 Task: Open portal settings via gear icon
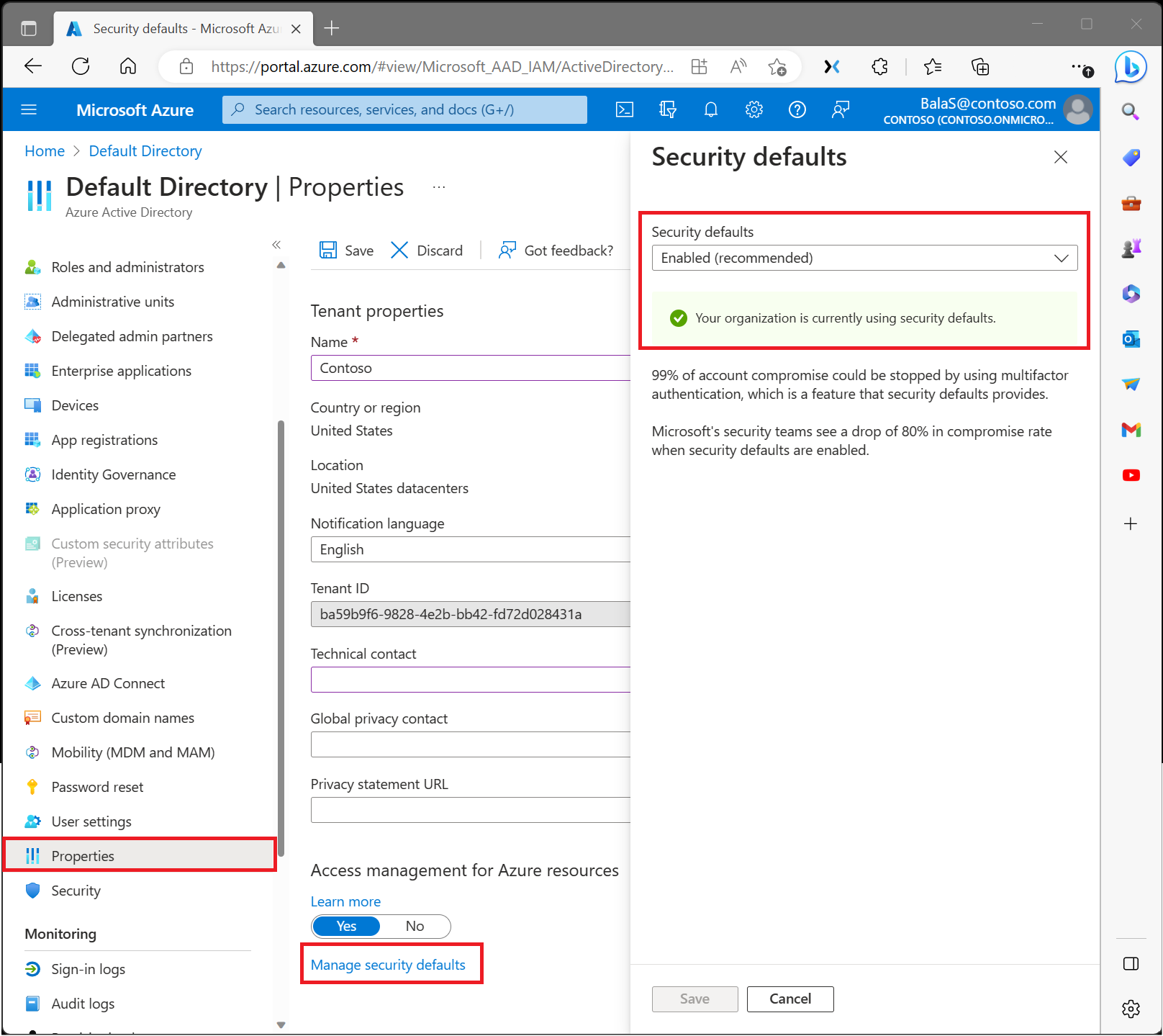[754, 109]
